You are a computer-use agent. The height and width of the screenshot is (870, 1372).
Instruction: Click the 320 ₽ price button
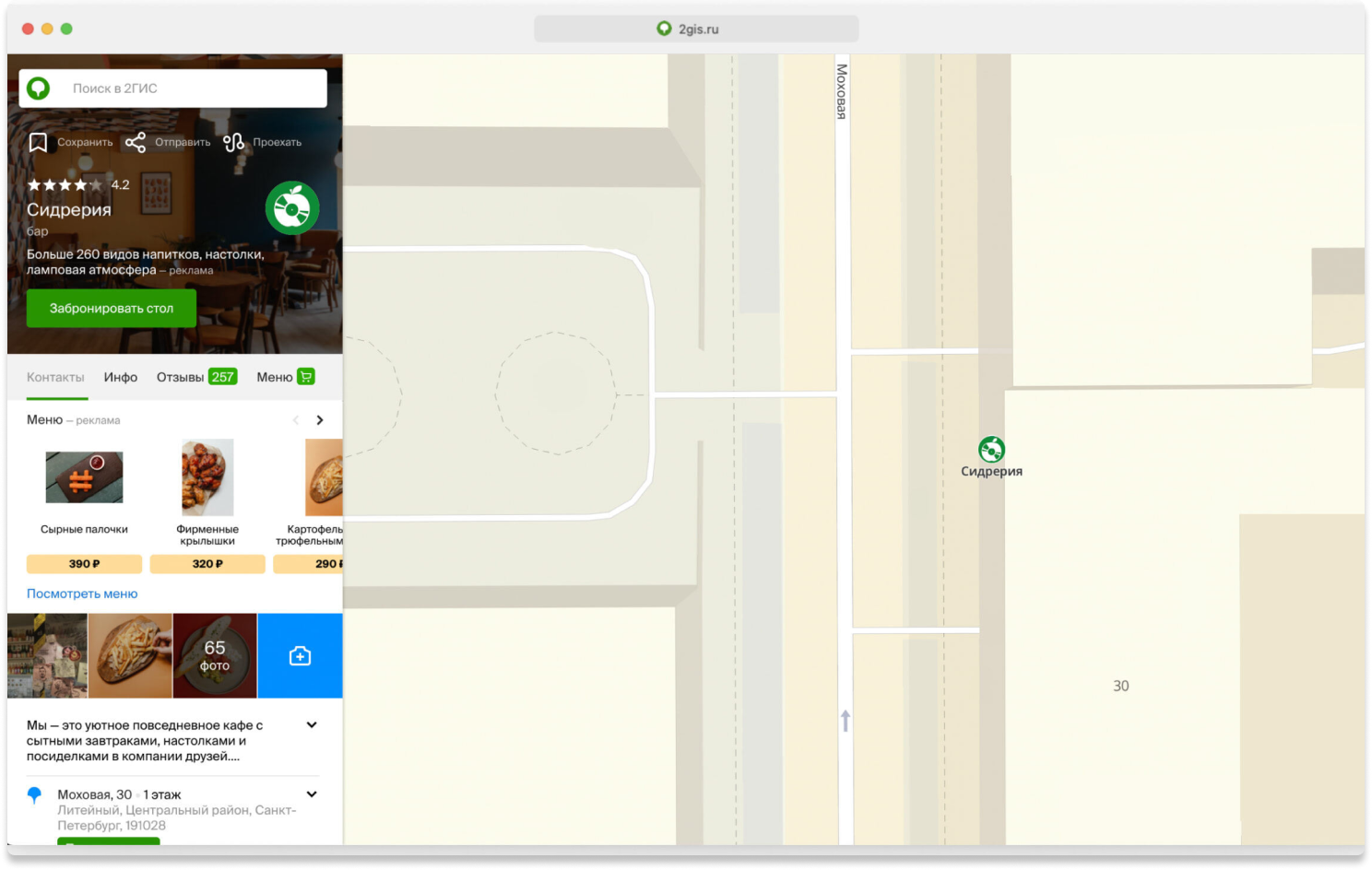pyautogui.click(x=207, y=564)
